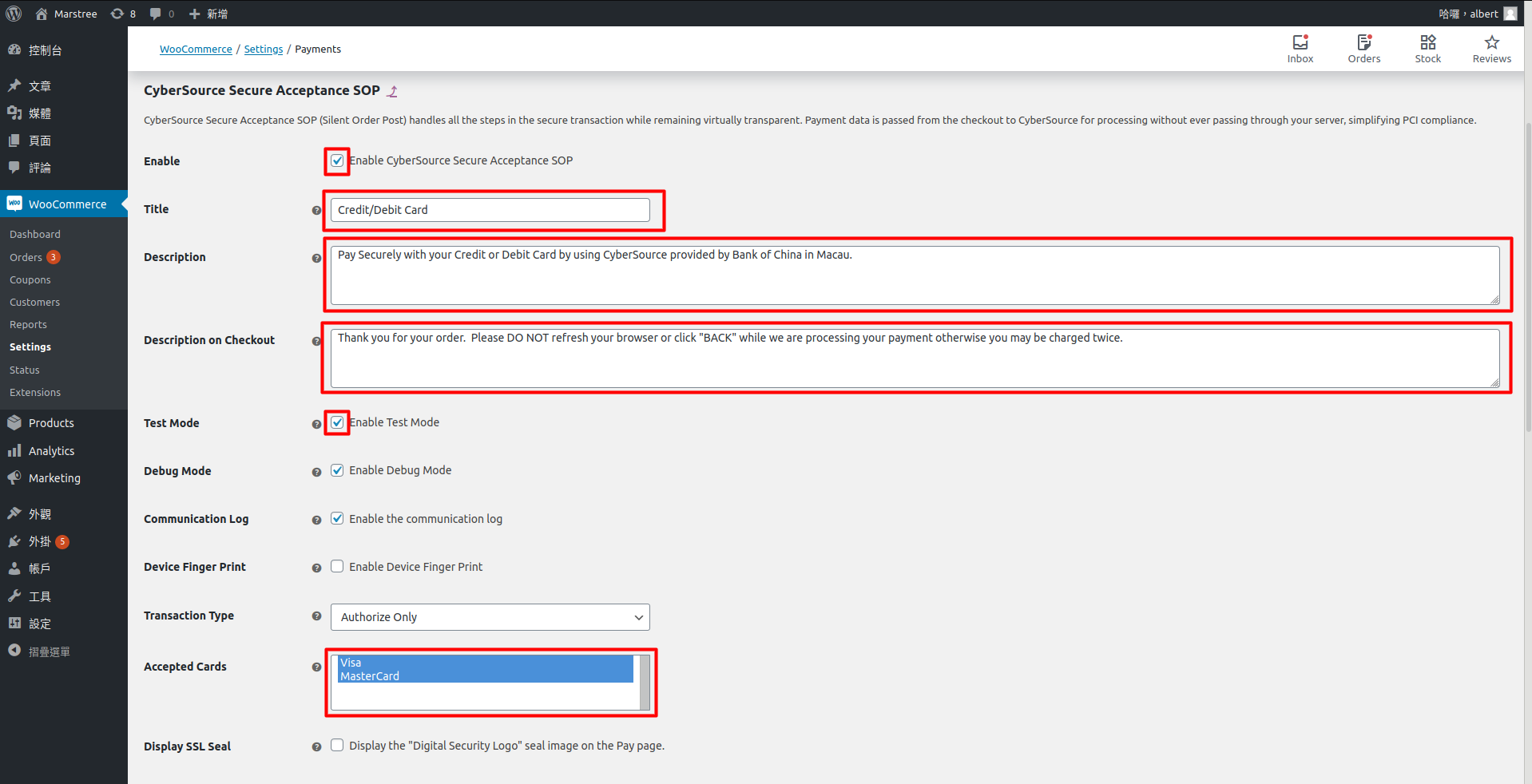Uncheck Enable the communication log
1532x784 pixels.
click(x=337, y=518)
